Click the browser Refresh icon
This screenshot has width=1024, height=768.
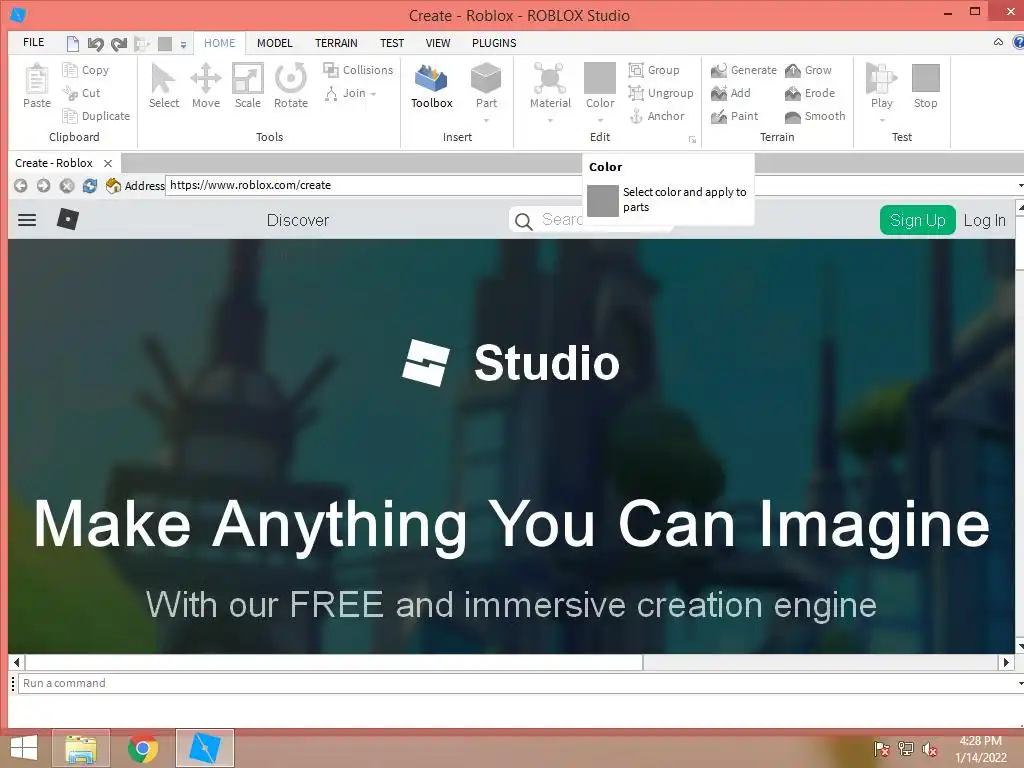pyautogui.click(x=89, y=185)
